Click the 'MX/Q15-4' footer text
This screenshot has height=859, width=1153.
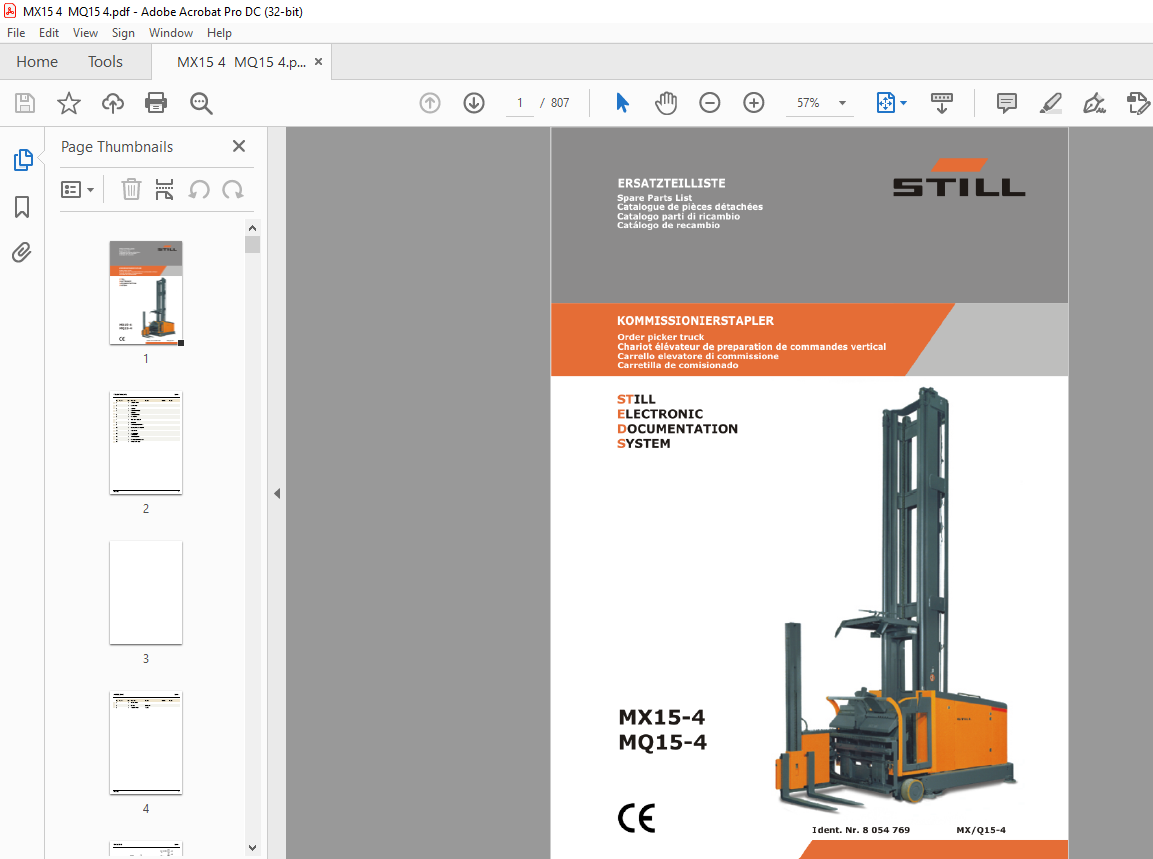(981, 830)
